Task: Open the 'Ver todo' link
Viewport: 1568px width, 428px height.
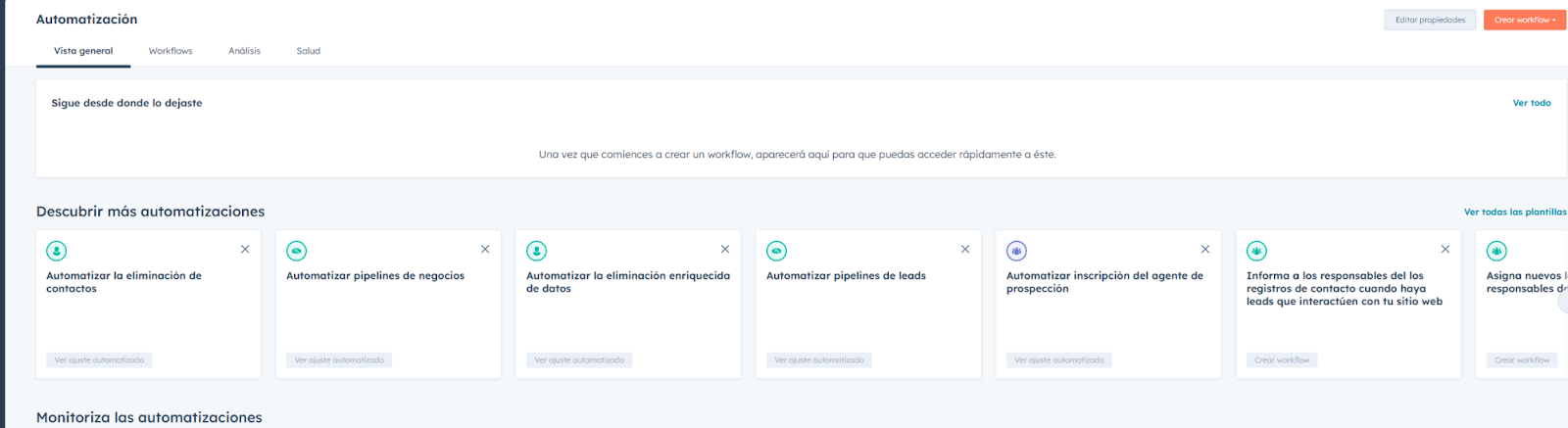Action: click(1531, 103)
